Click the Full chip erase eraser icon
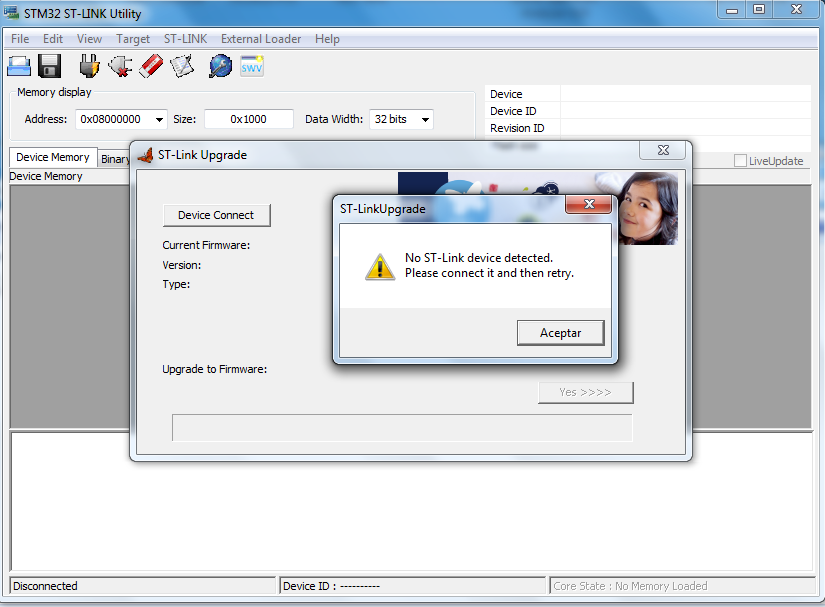825x607 pixels. [151, 66]
